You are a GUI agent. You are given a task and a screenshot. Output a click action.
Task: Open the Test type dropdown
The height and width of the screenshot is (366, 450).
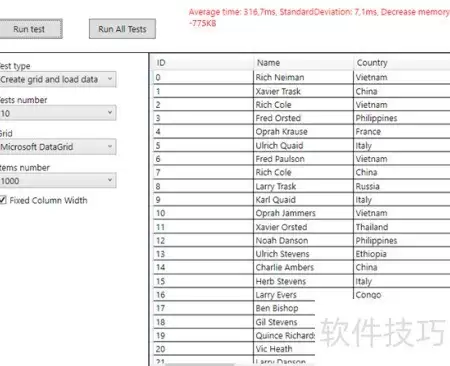[x=58, y=79]
